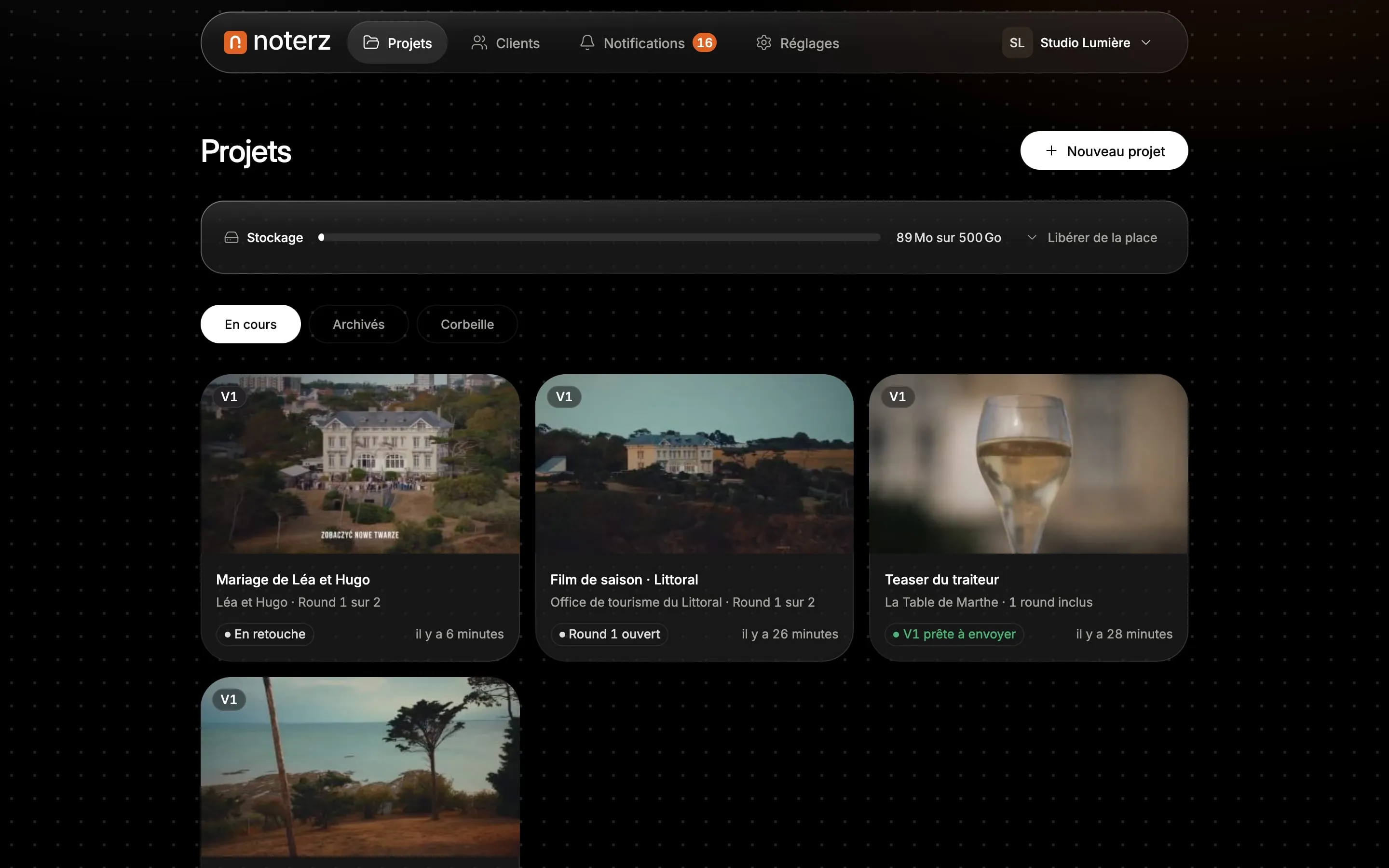Expand the Libérer de la place chevron
The width and height of the screenshot is (1389, 868).
(x=1032, y=237)
